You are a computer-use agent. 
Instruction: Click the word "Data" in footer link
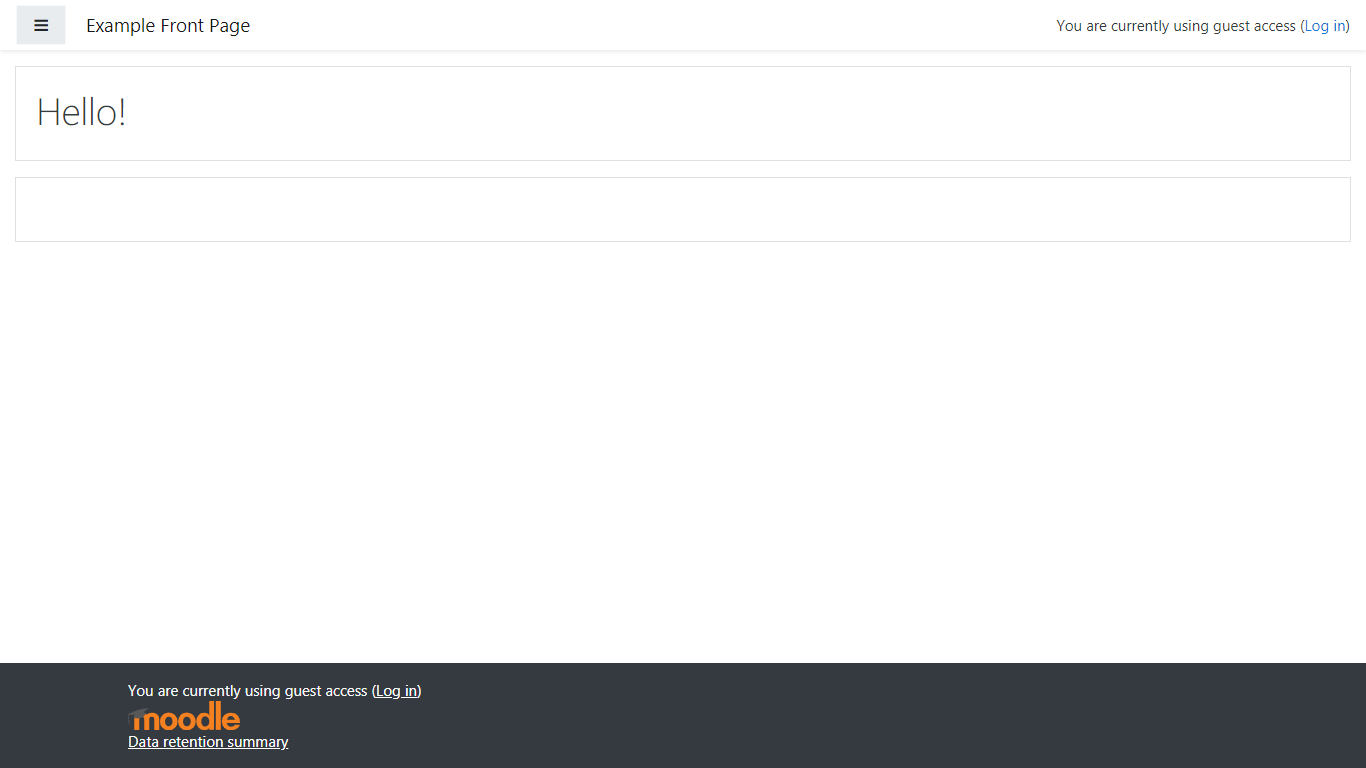pos(143,742)
